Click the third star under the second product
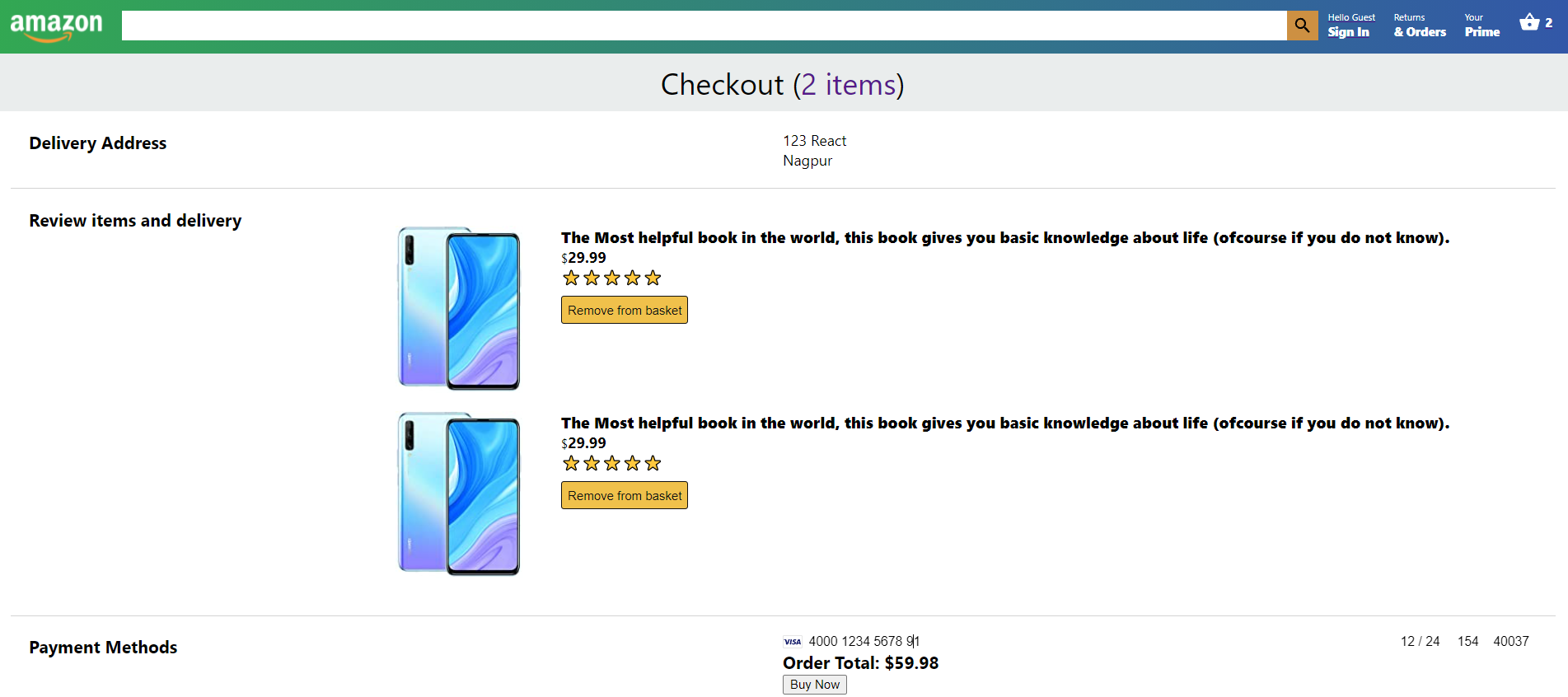The height and width of the screenshot is (697, 1568). pyautogui.click(x=611, y=463)
